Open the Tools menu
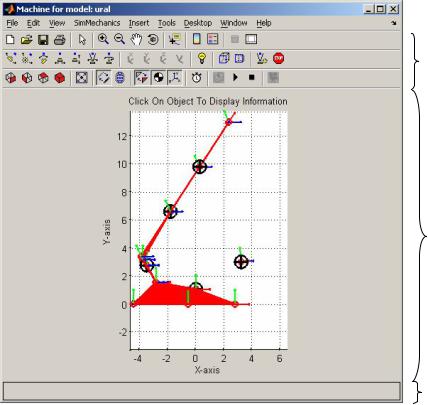Viewport: 428px width, 405px height. (x=167, y=23)
